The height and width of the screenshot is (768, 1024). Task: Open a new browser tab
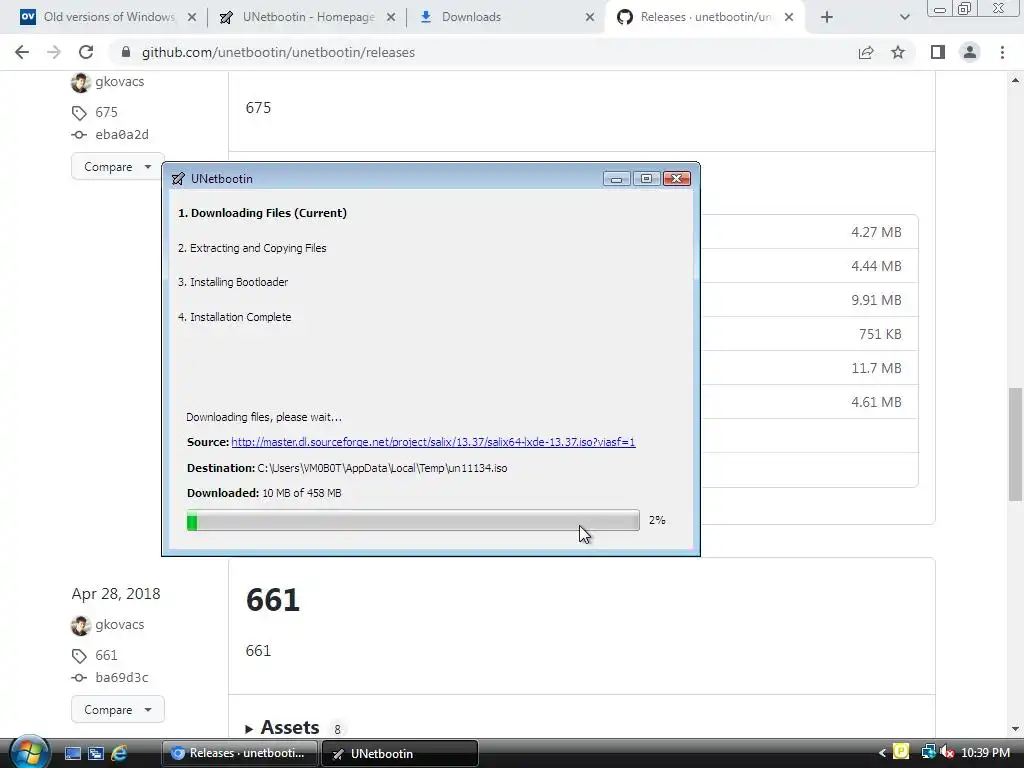[827, 17]
